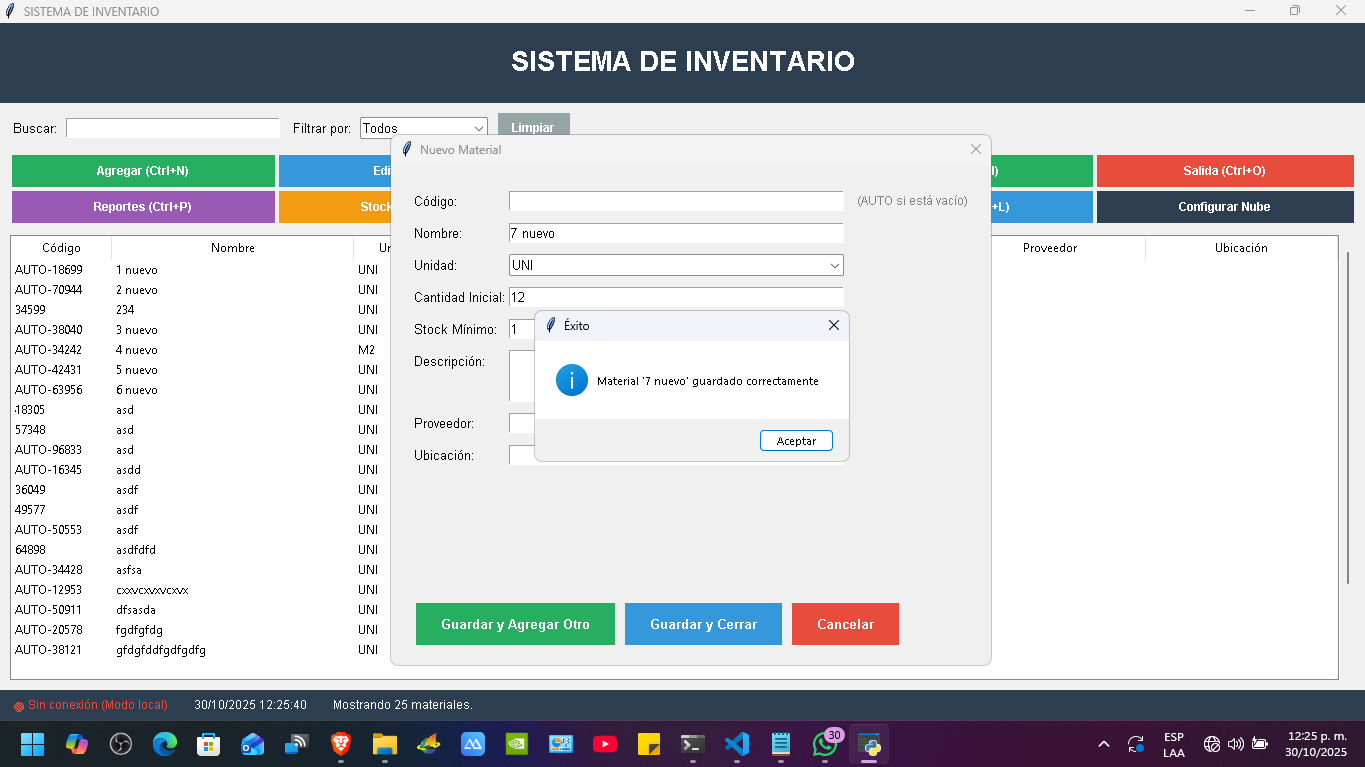Click the Código input field in form
This screenshot has height=767, width=1365.
(x=676, y=201)
